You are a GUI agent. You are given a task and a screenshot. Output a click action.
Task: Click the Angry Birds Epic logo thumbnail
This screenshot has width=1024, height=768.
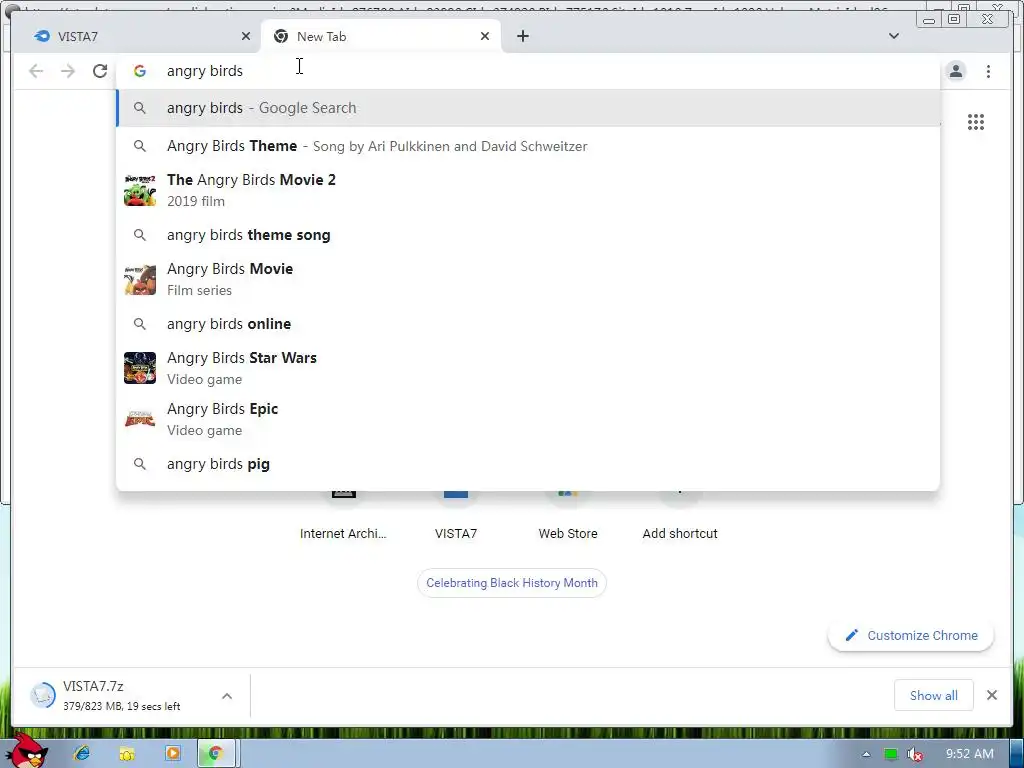click(140, 419)
